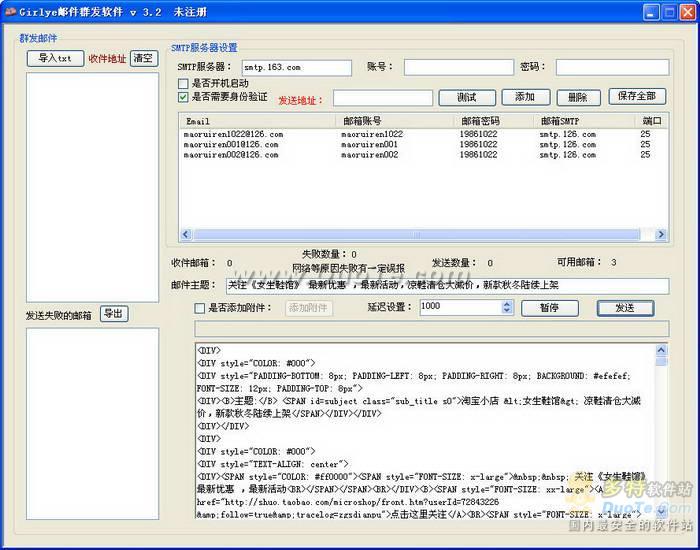The width and height of the screenshot is (700, 550).
Task: Click the 保存全部 button
Action: pos(637,96)
